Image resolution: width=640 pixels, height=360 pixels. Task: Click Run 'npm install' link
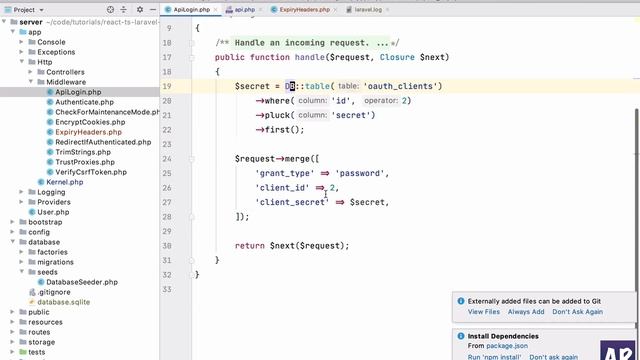coord(494,357)
